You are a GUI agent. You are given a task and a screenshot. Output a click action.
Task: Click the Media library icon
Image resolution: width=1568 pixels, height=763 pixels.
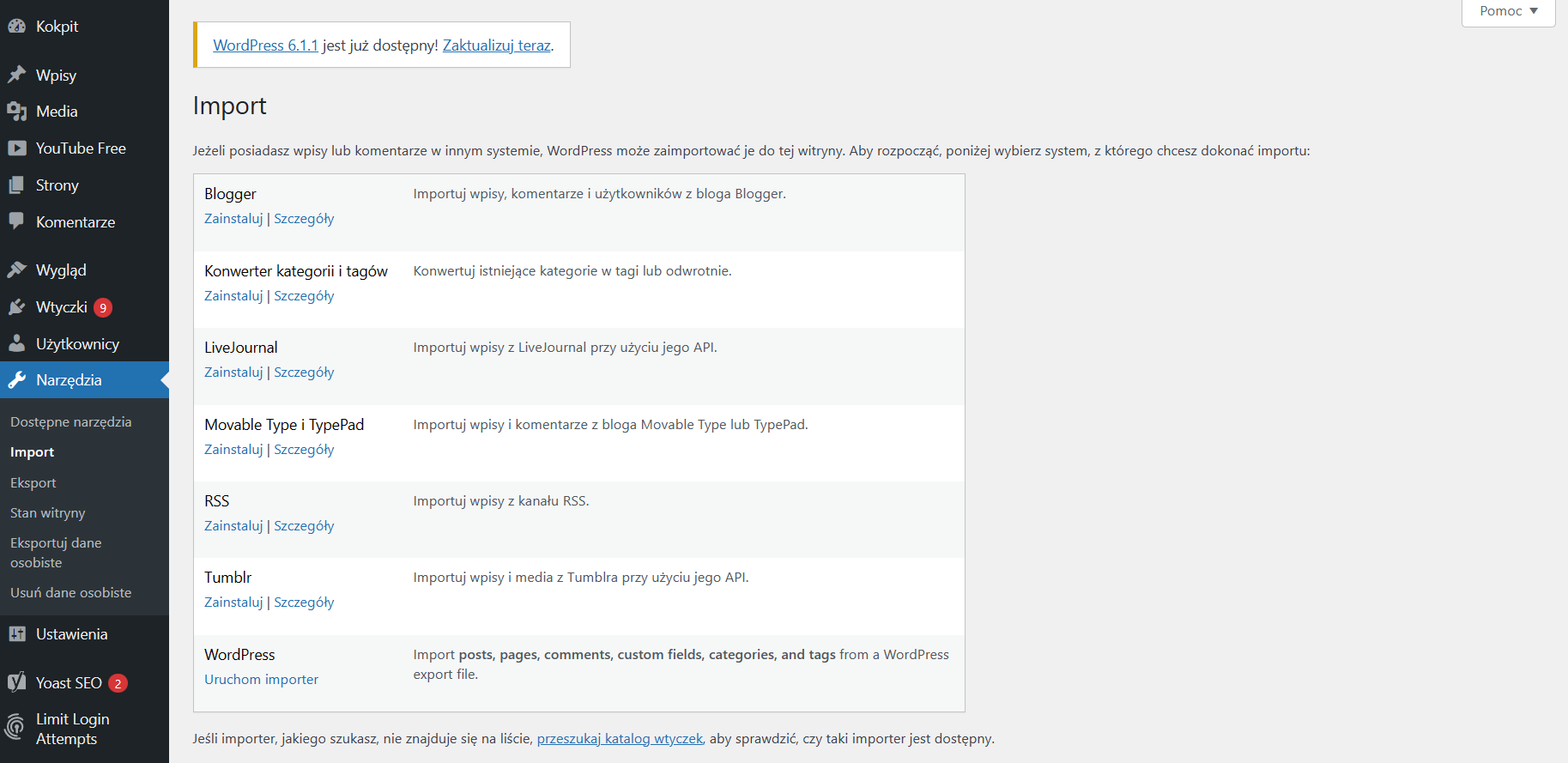(x=16, y=112)
